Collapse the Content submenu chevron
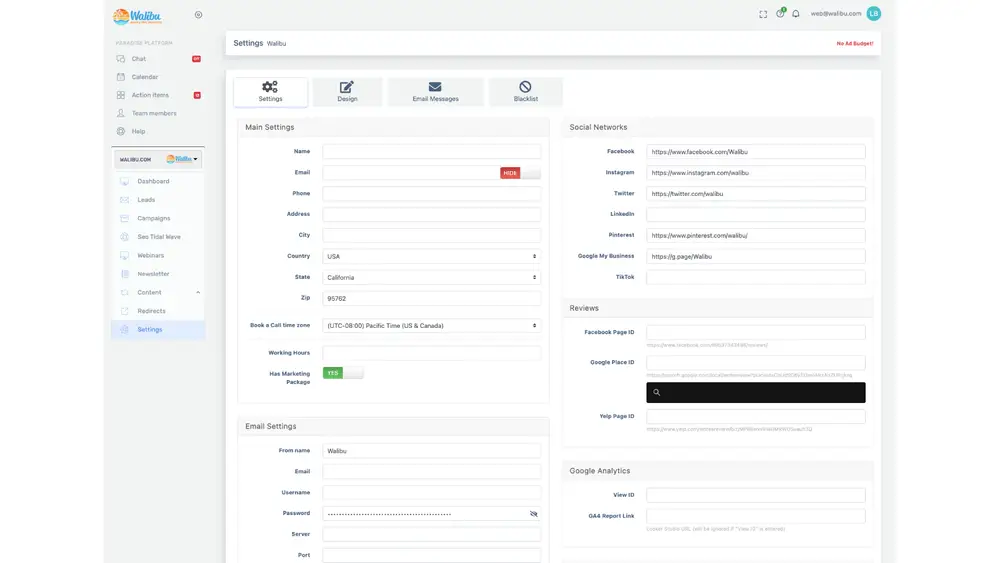 [198, 293]
